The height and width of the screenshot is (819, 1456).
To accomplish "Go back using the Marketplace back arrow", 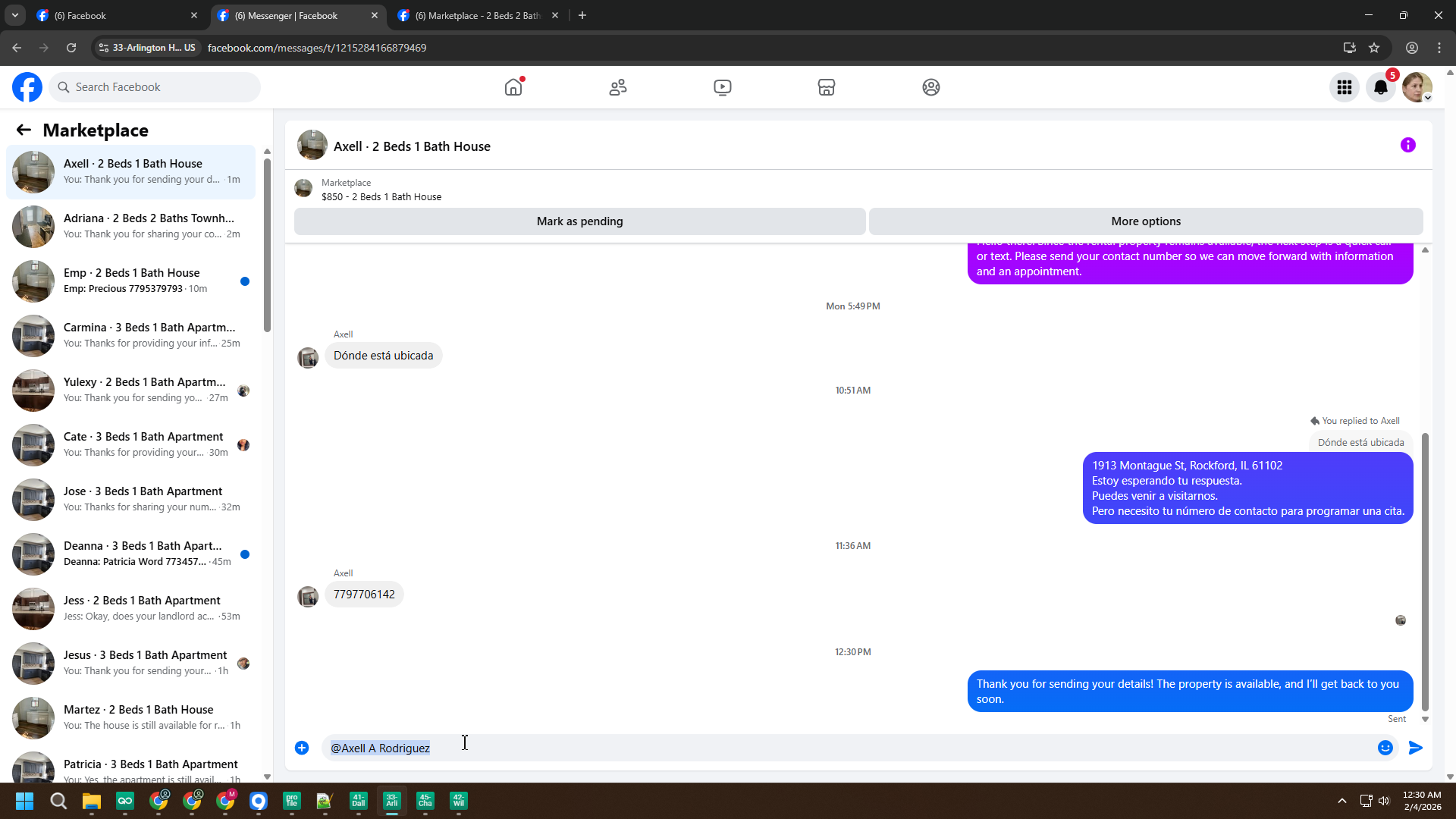I will [x=24, y=130].
